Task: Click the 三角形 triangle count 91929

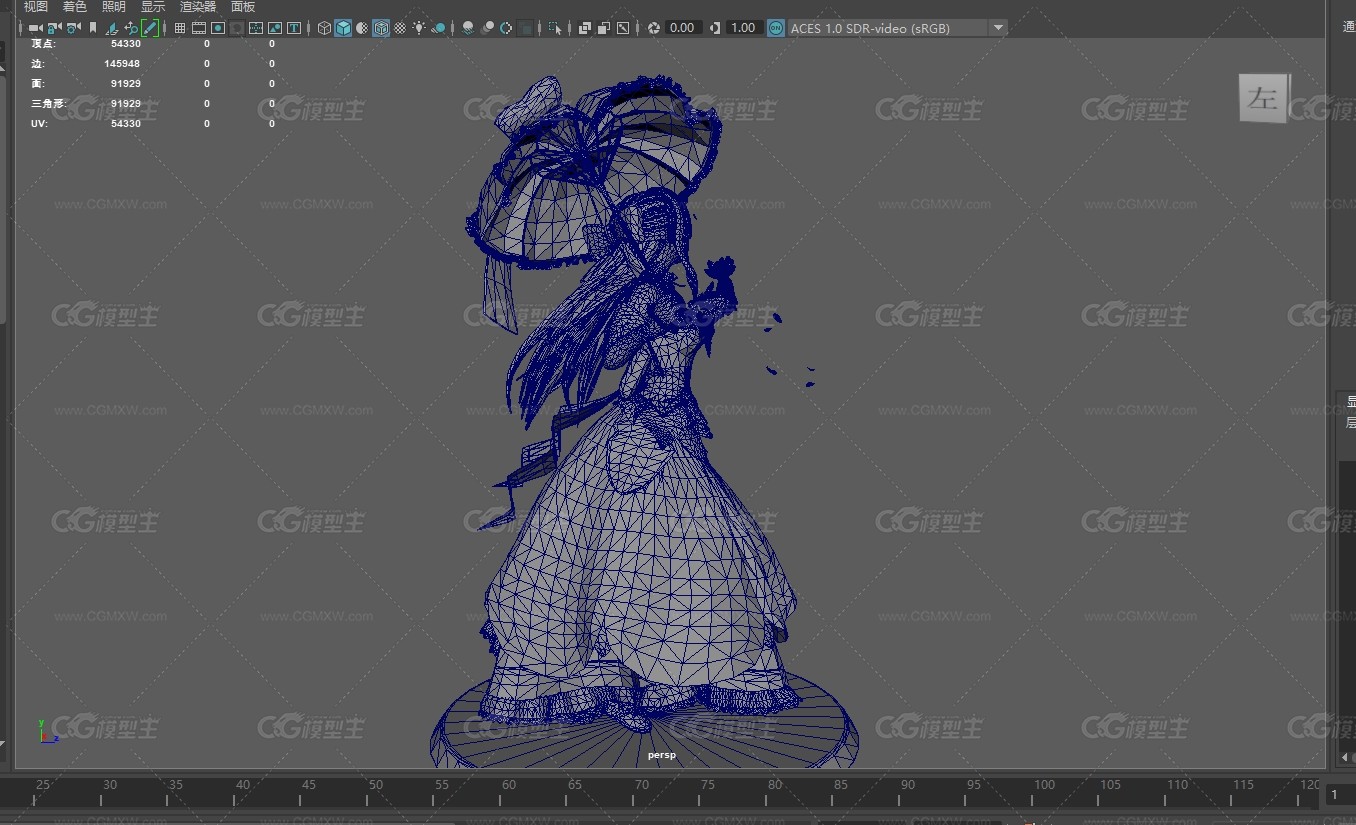Action: [126, 104]
